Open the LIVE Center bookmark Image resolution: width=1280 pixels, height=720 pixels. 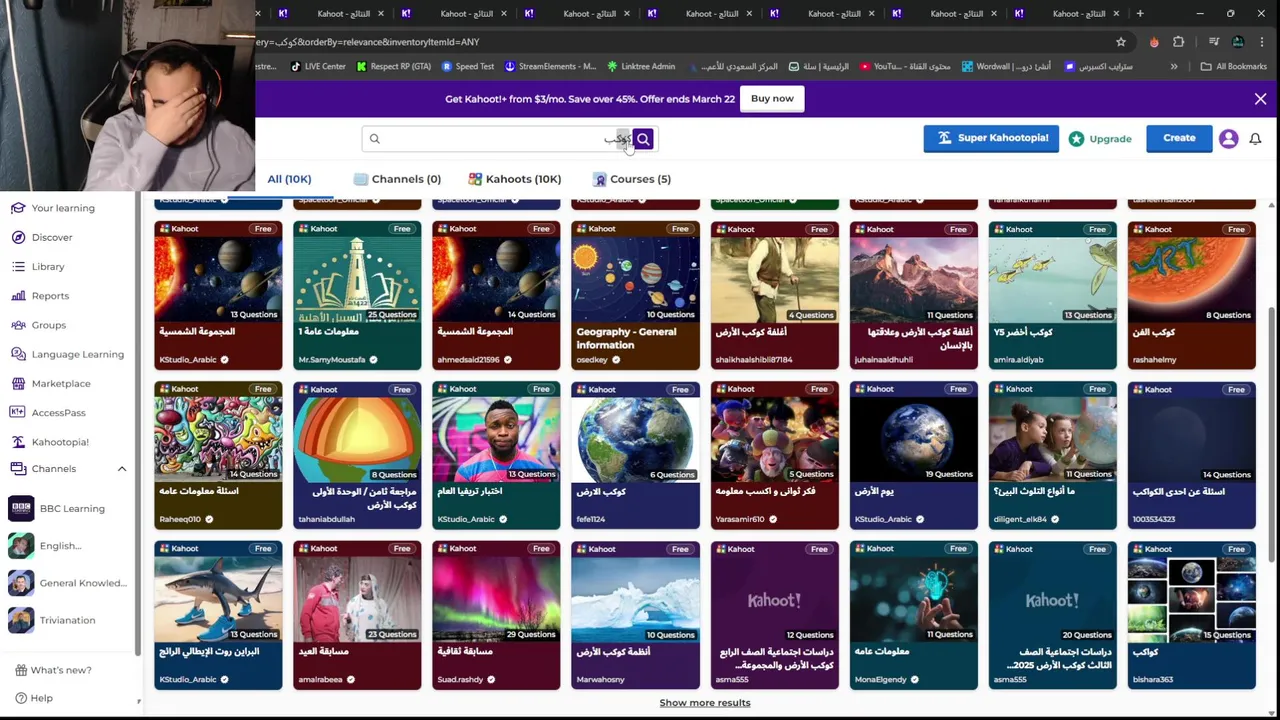pyautogui.click(x=318, y=66)
